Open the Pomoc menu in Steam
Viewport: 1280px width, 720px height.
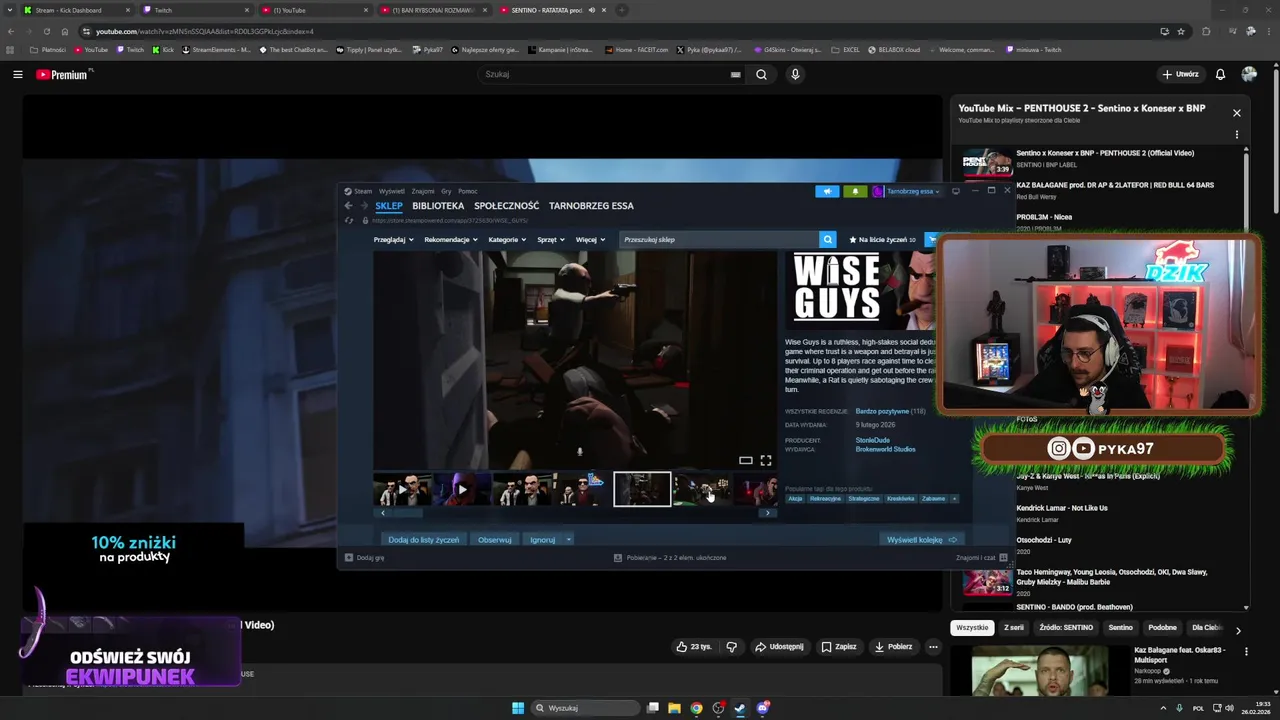(x=467, y=191)
